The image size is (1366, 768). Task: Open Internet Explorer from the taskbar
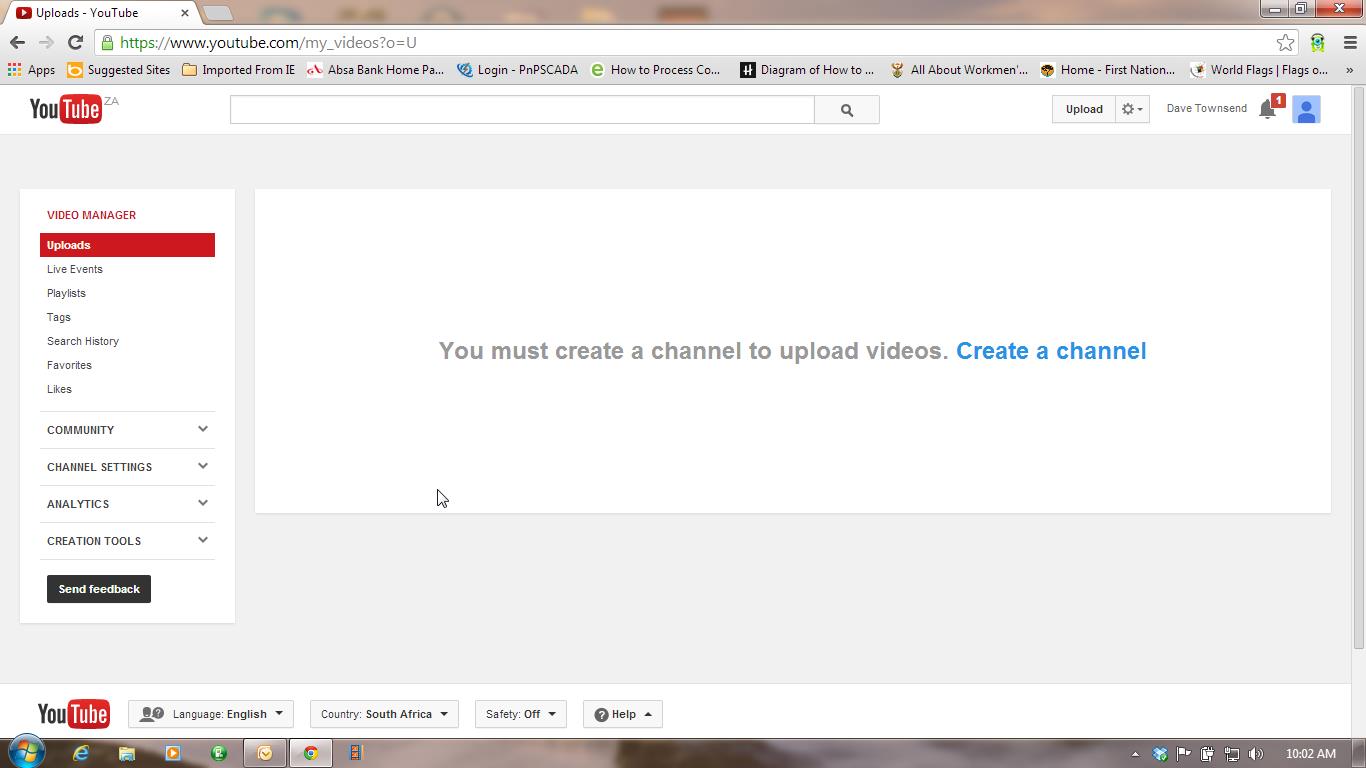click(x=81, y=753)
